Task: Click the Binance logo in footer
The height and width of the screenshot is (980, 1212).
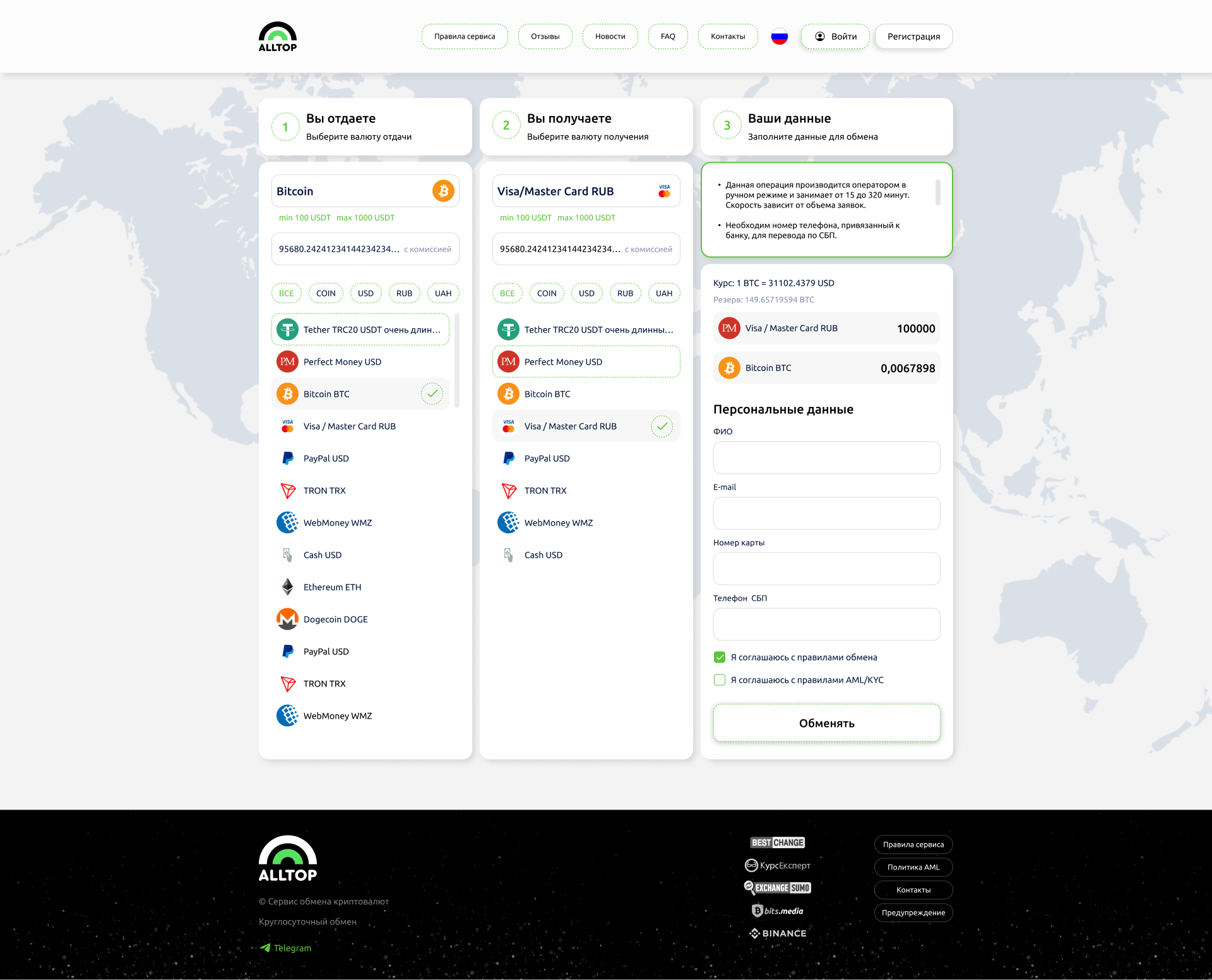Action: pos(778,933)
